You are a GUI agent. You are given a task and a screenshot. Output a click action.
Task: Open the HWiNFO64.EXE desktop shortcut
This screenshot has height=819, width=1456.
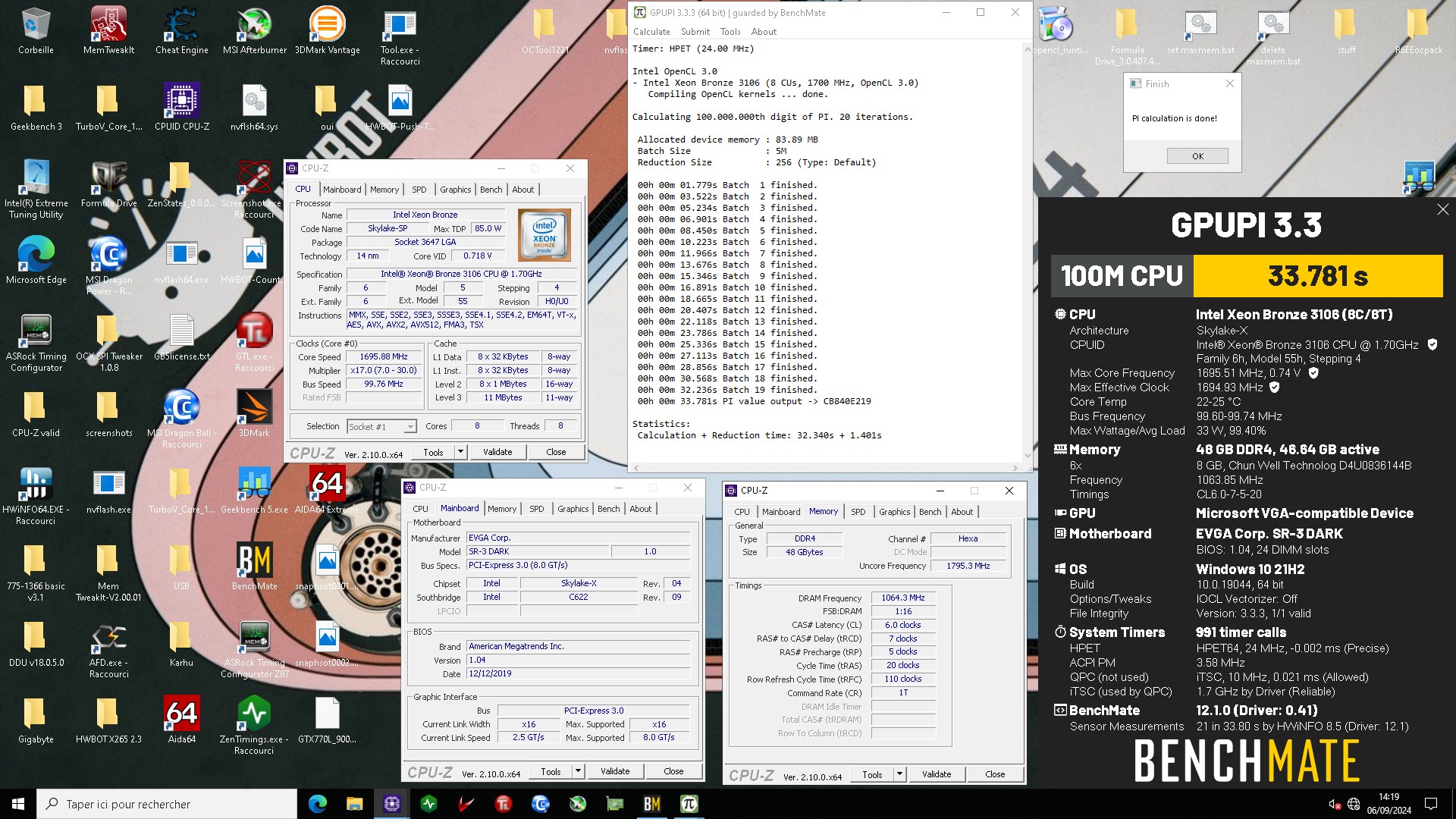click(x=36, y=496)
